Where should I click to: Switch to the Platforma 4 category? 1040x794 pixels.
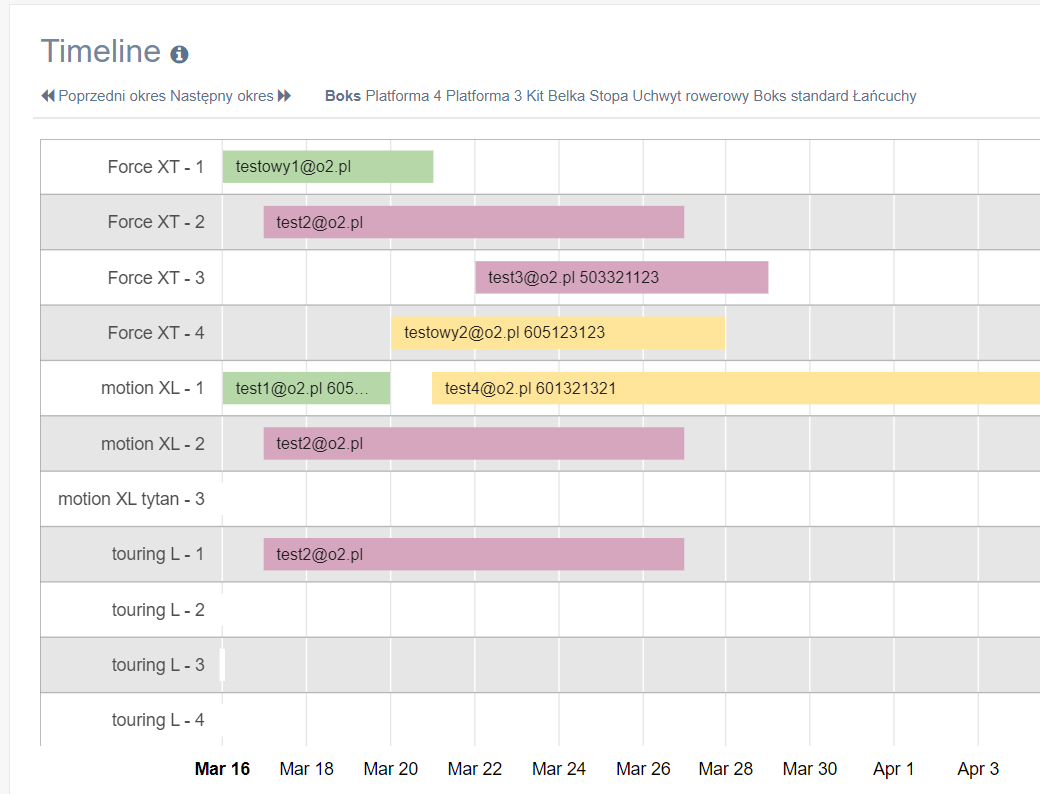click(x=403, y=96)
